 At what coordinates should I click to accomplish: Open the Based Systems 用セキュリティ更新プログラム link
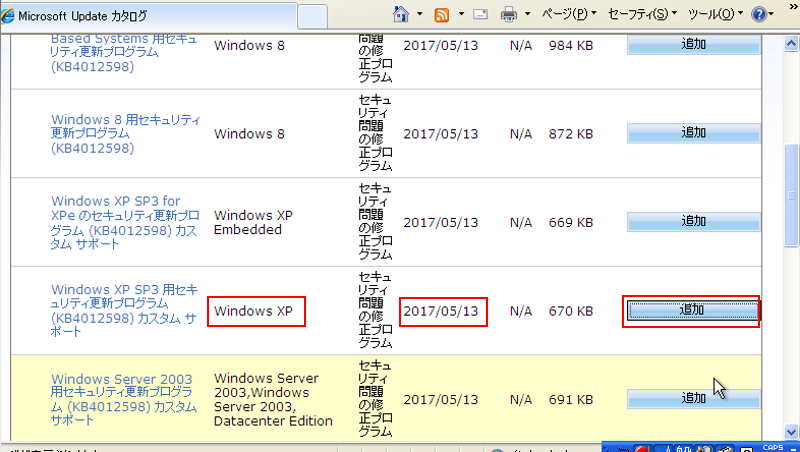point(123,53)
